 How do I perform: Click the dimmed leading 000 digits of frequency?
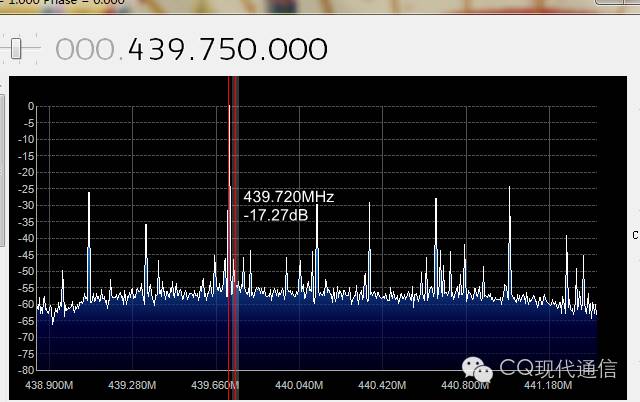point(85,49)
